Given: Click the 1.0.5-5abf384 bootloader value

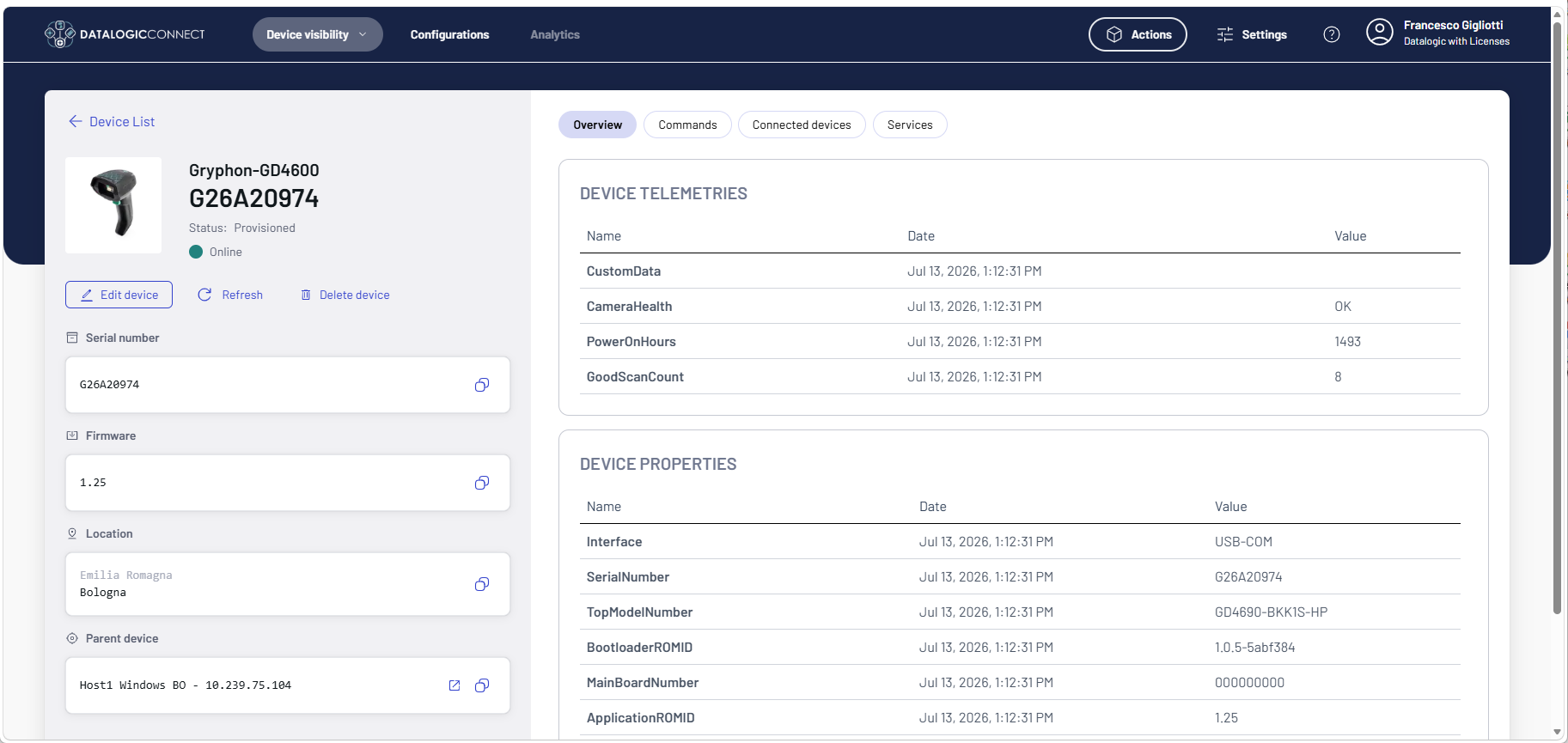Looking at the screenshot, I should (x=1254, y=648).
